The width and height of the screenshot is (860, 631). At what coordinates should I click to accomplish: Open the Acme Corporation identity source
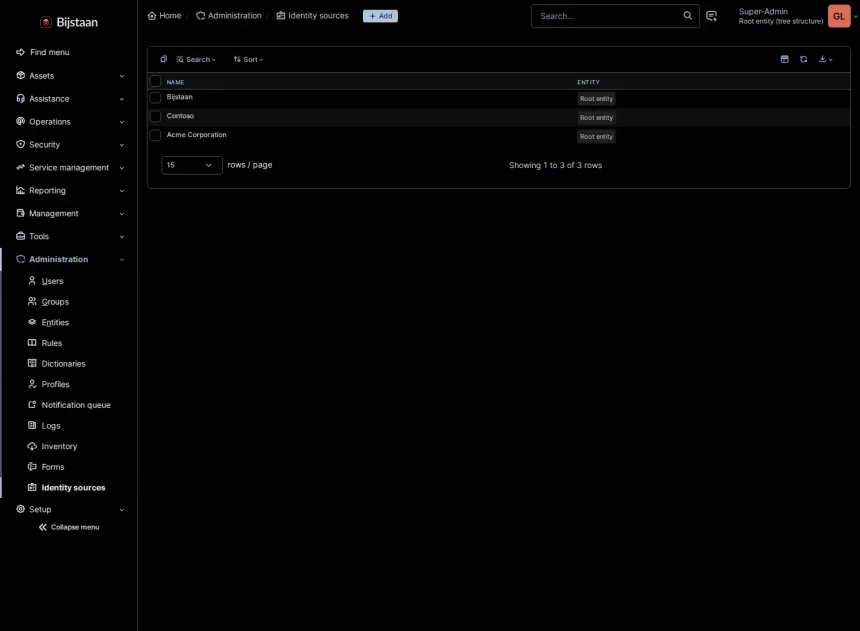click(x=196, y=134)
